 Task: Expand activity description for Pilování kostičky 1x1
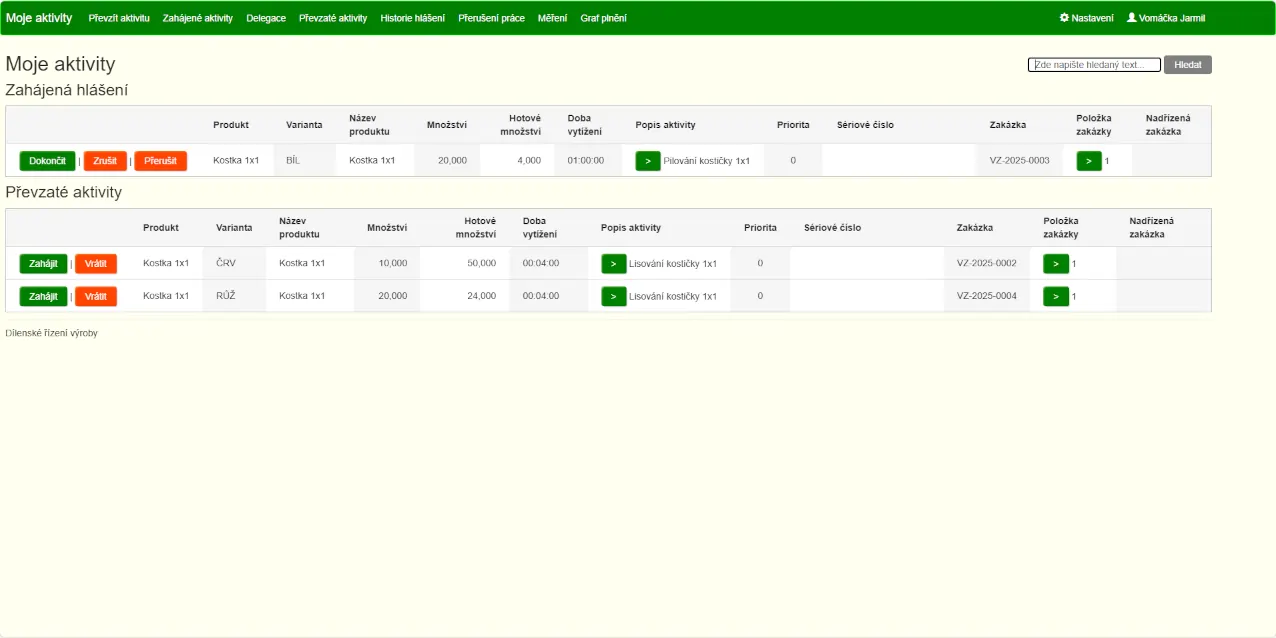[648, 161]
